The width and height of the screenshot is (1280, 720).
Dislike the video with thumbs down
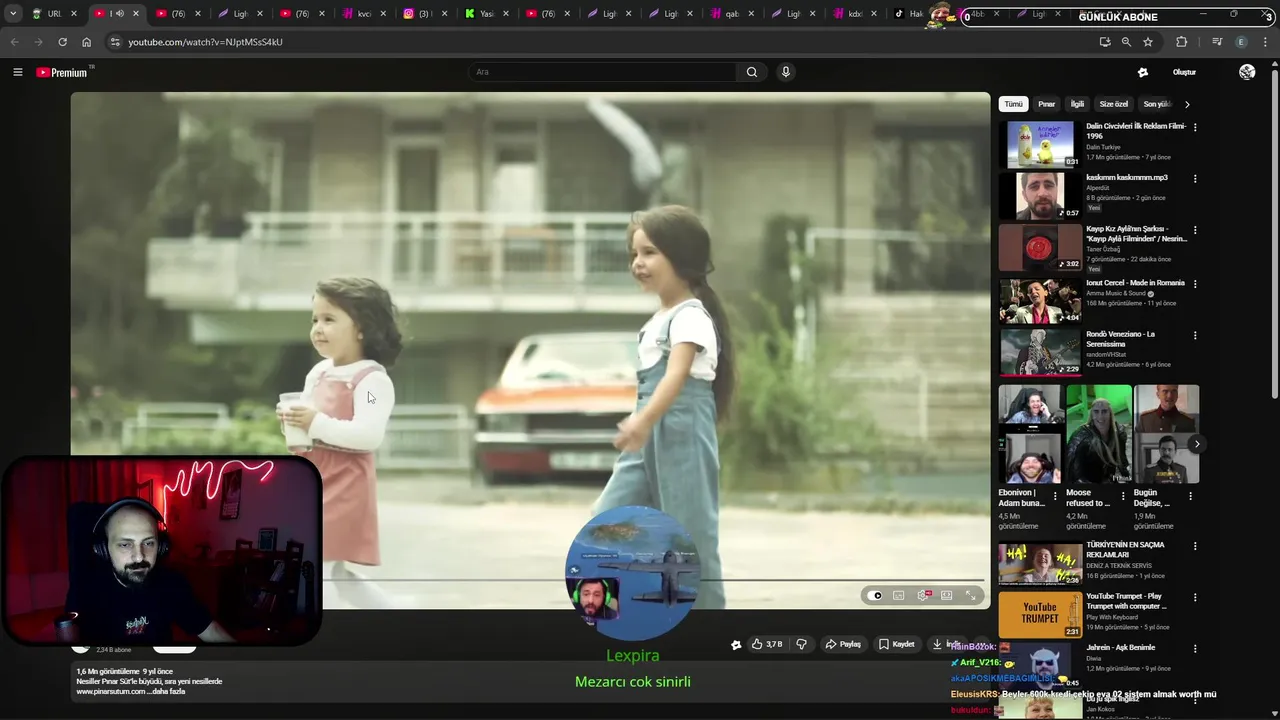coord(801,644)
